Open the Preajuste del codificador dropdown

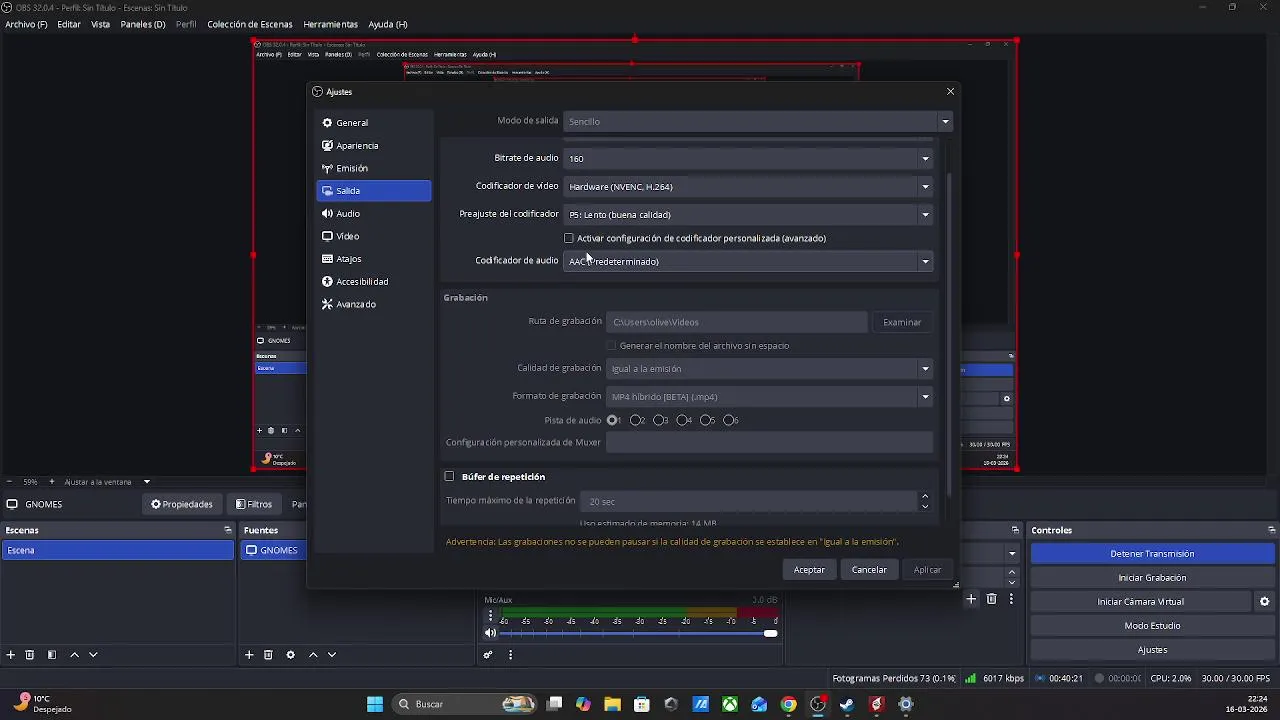point(748,214)
